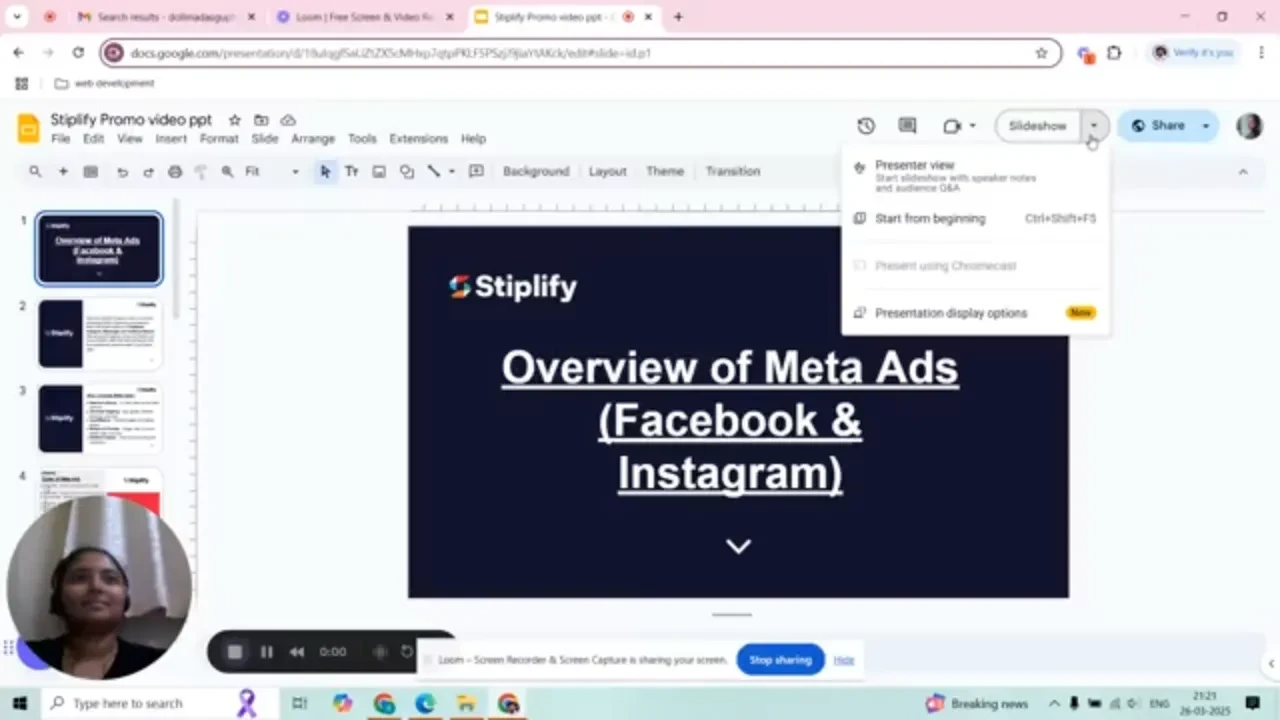Print the presentation using printer icon
Screen dimensions: 1280x720
tap(175, 172)
